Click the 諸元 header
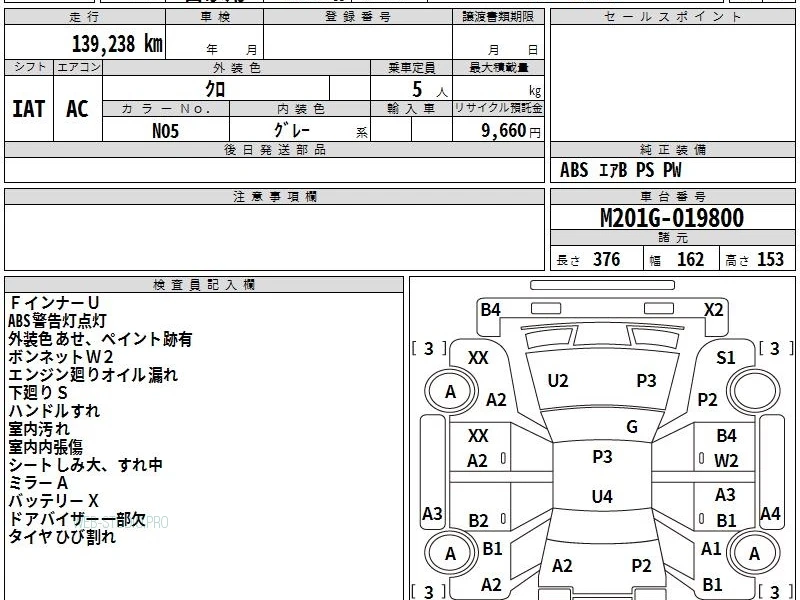 click(672, 238)
